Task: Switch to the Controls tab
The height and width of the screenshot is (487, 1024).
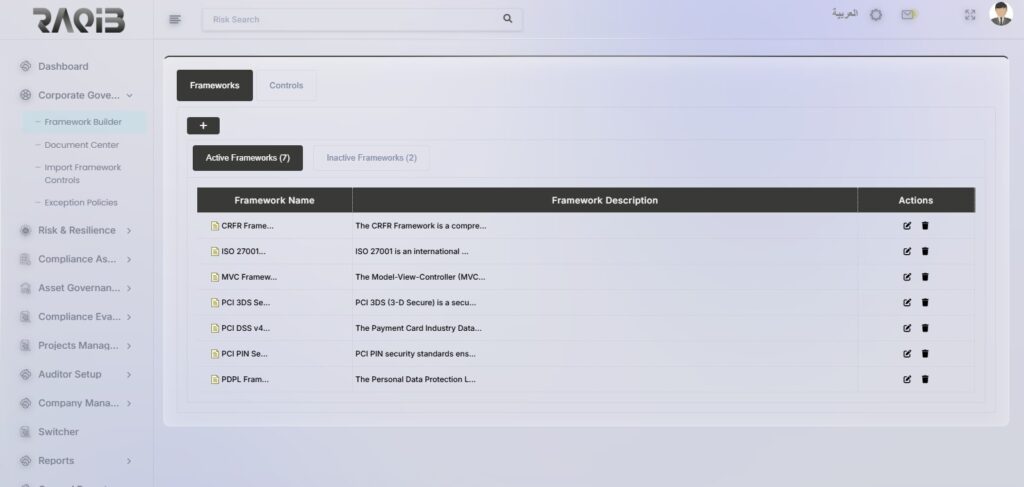Action: (286, 86)
